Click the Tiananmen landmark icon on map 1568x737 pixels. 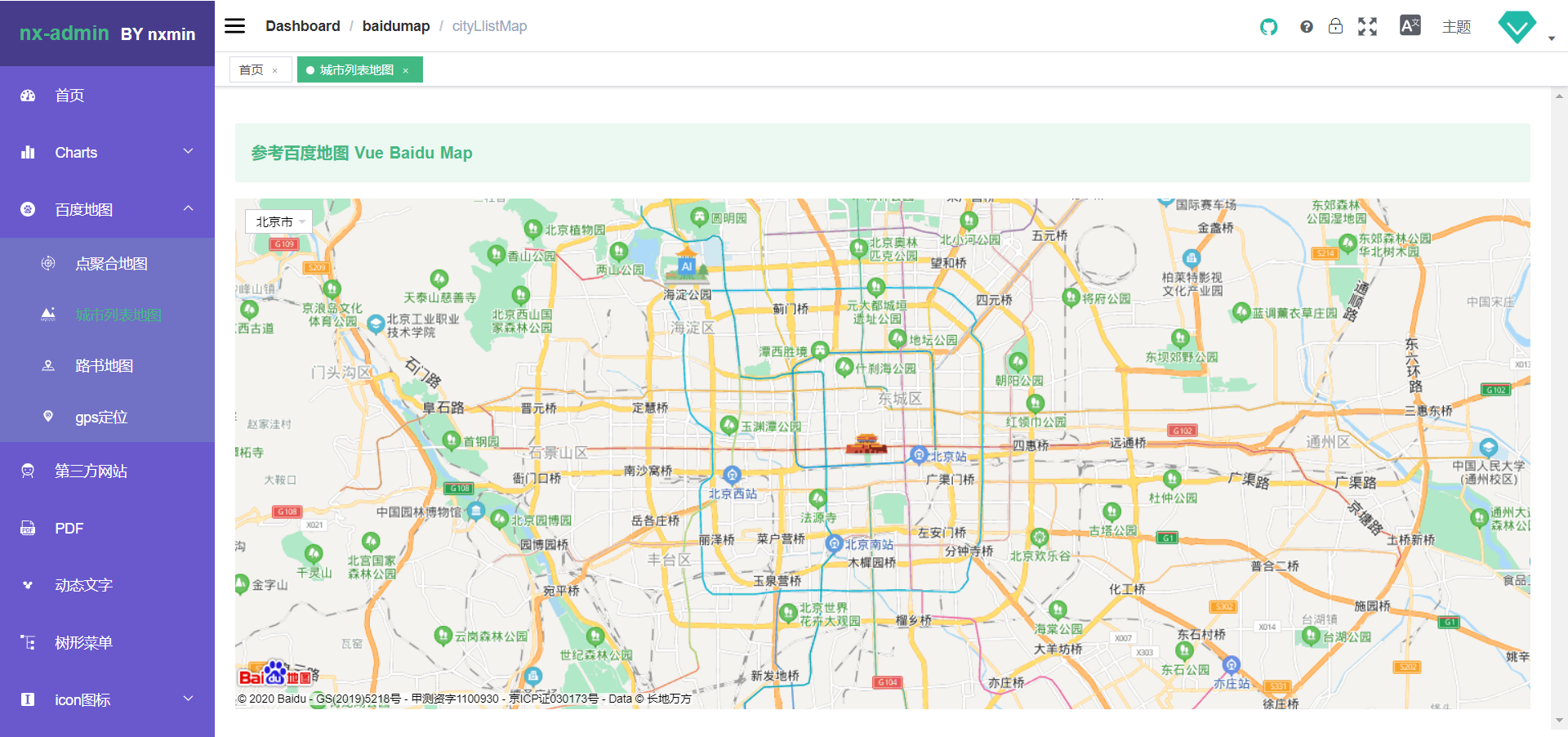click(866, 444)
